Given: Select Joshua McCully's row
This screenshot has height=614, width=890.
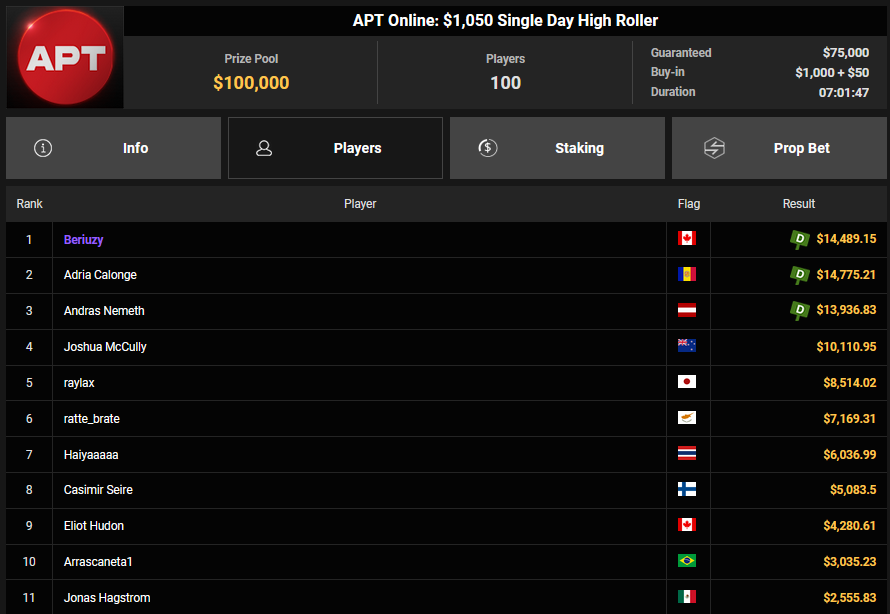Looking at the screenshot, I should point(360,347).
